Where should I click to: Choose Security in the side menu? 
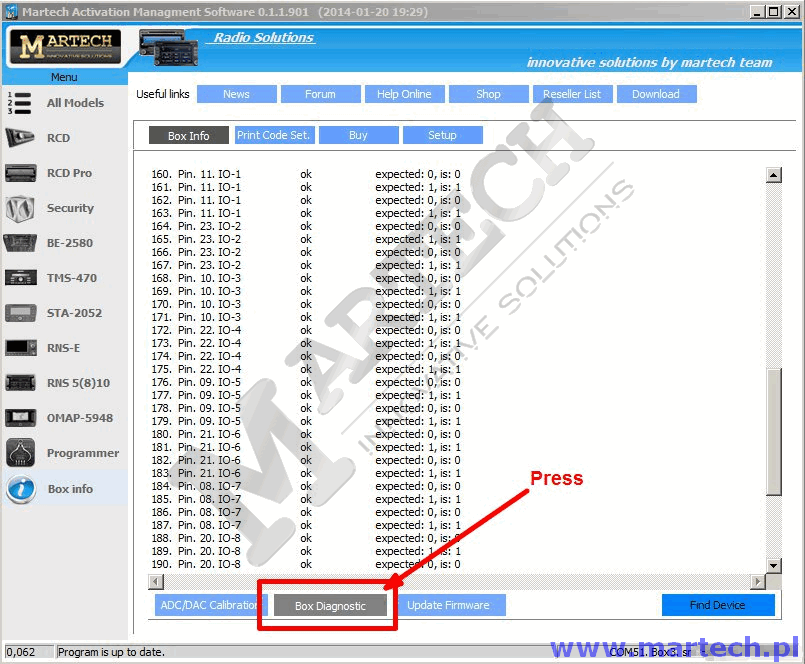[70, 208]
